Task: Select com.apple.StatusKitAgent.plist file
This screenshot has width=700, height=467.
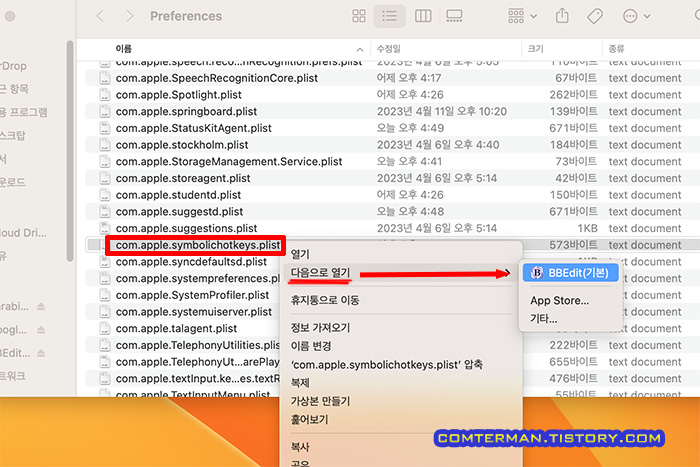Action: [193, 128]
